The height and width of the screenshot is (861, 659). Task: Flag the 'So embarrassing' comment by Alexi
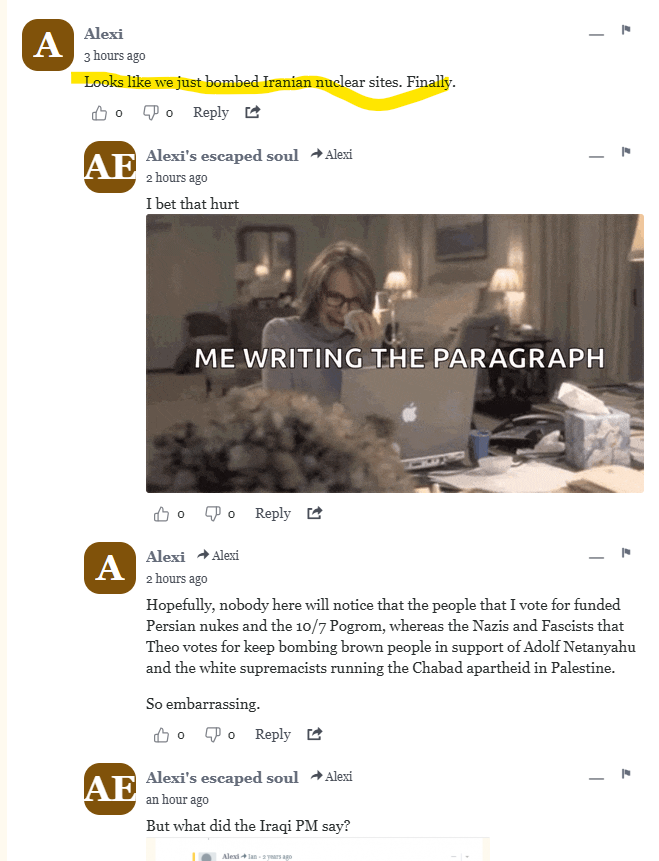[x=626, y=552]
